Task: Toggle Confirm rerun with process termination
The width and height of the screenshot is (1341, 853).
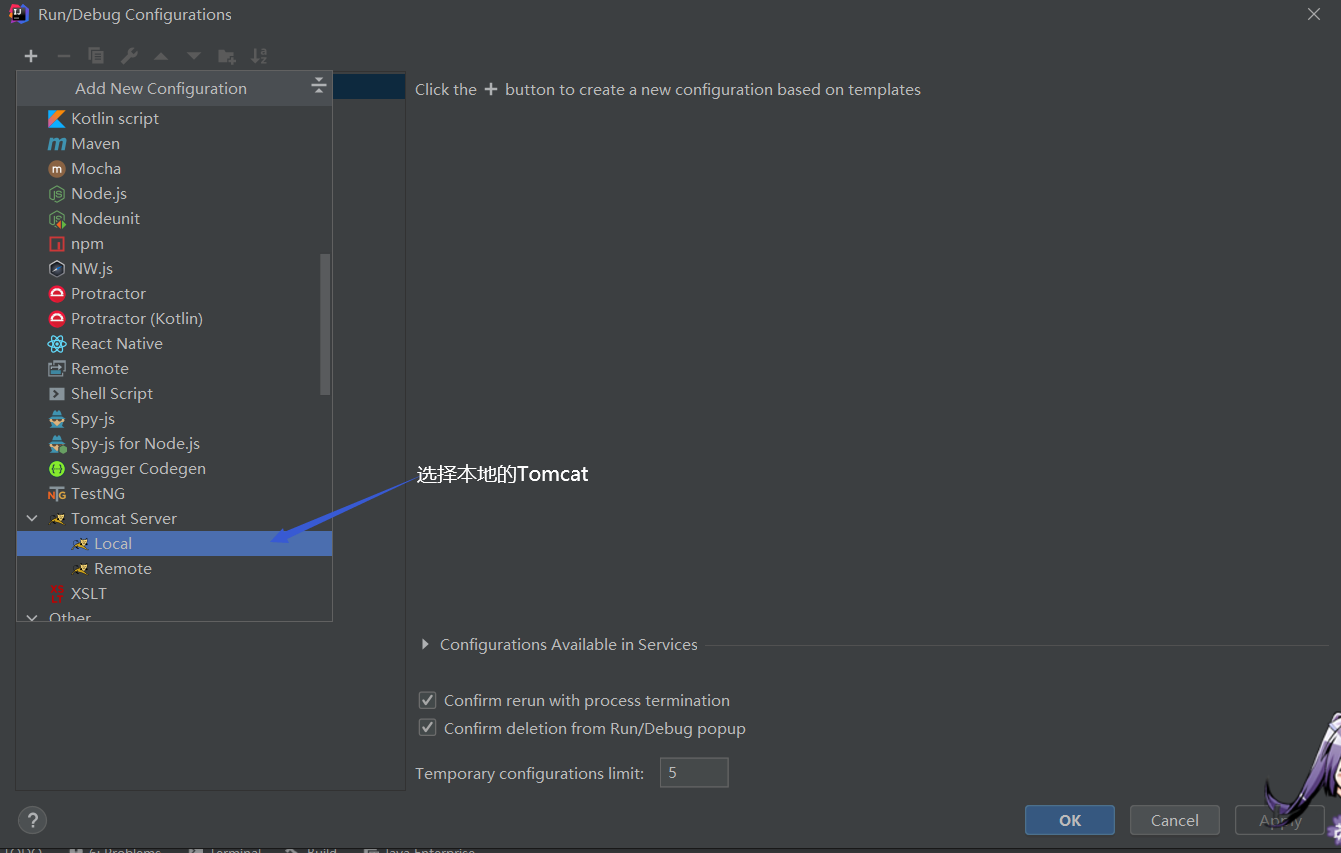Action: [428, 700]
